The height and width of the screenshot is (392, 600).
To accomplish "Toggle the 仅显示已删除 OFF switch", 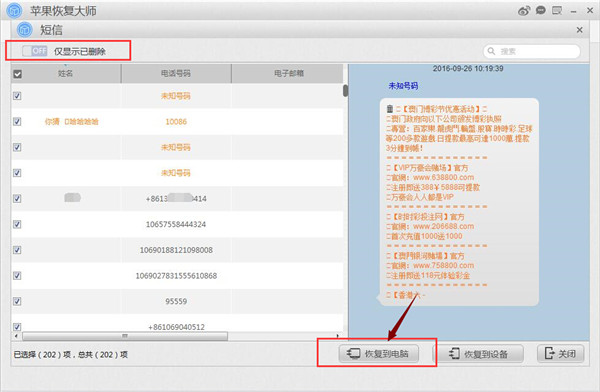I will 34,51.
